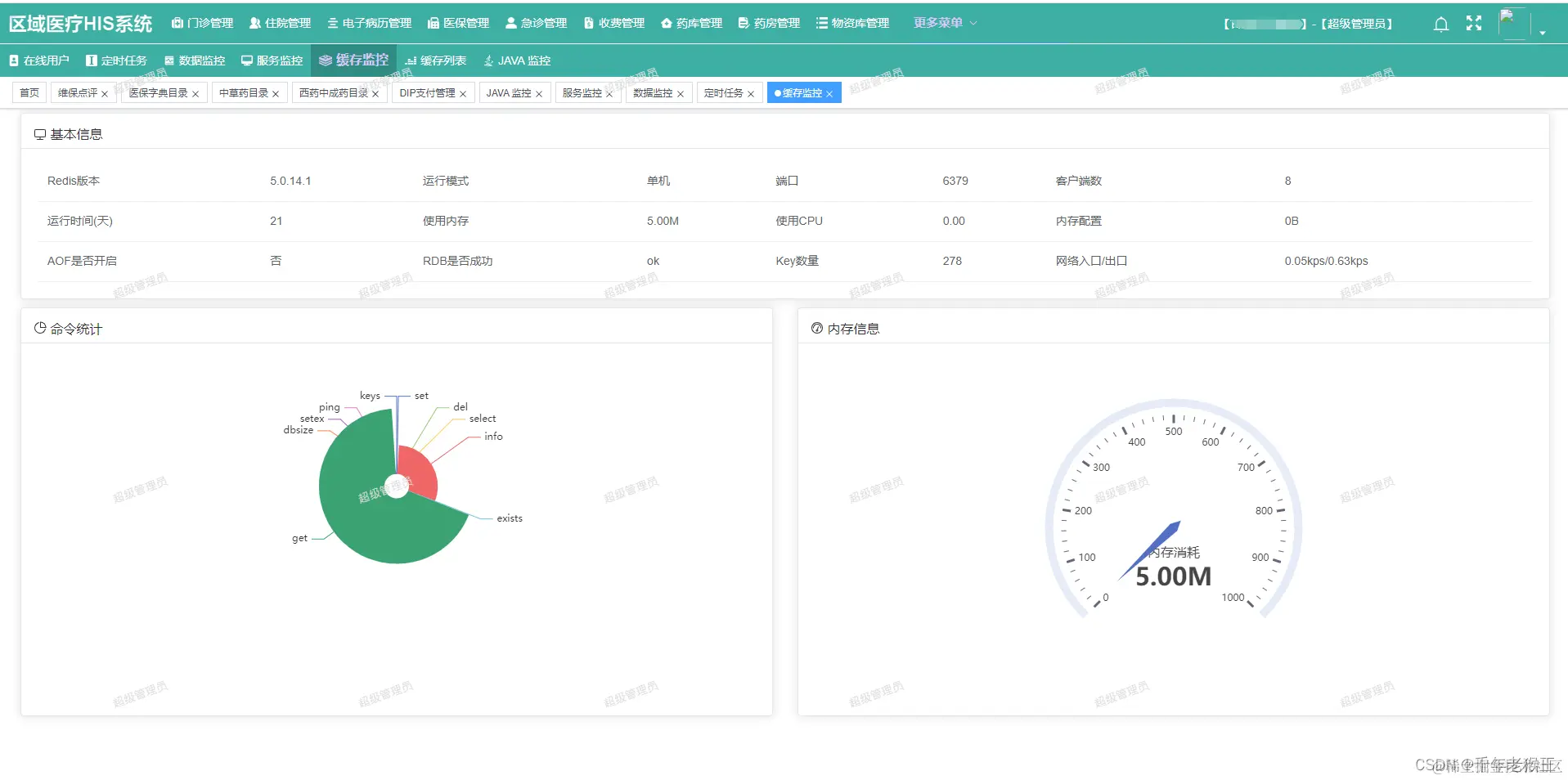
Task: Select the 在线用户 monitoring icon
Action: 12,60
